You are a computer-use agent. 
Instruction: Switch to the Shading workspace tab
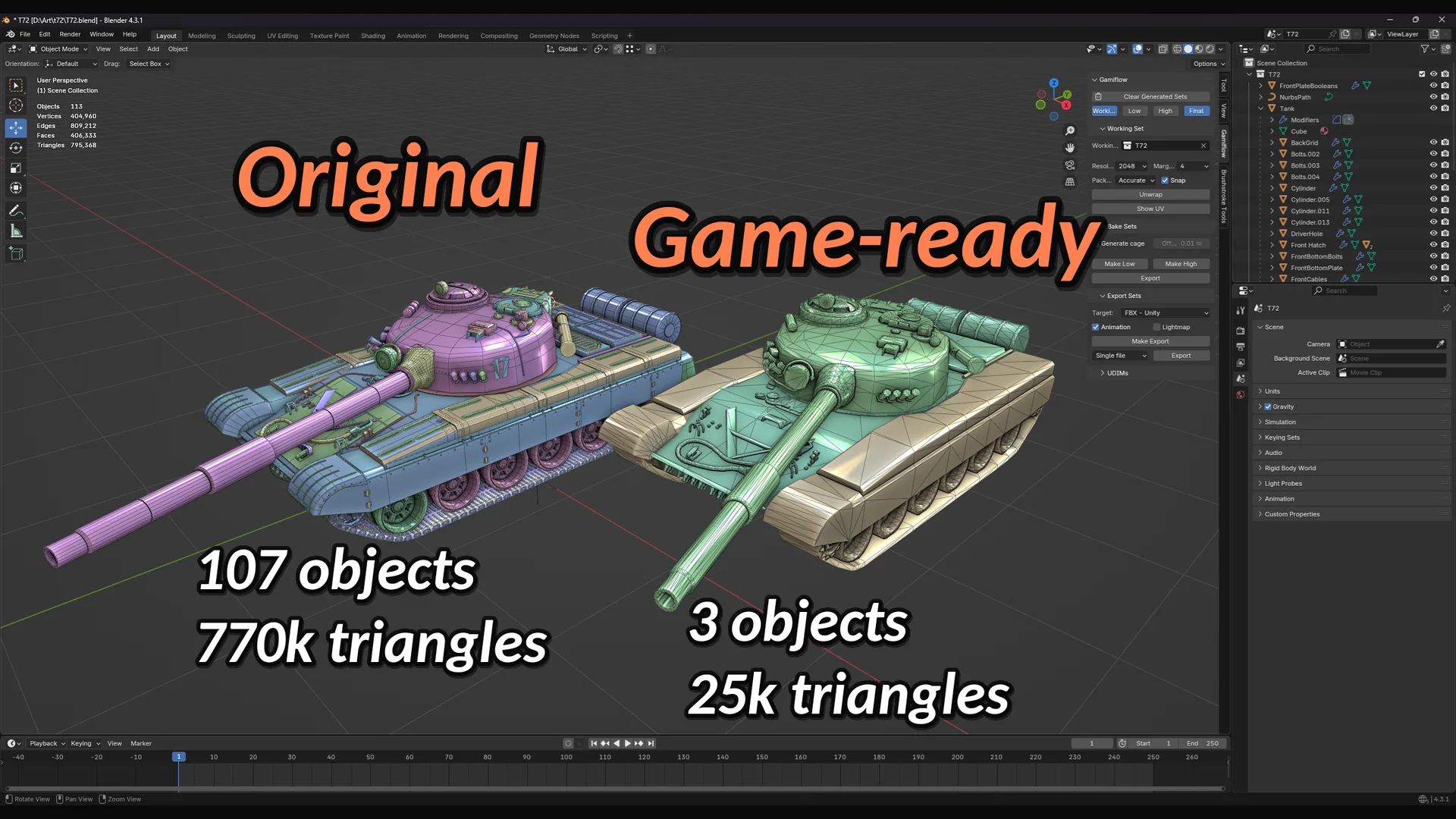point(372,36)
